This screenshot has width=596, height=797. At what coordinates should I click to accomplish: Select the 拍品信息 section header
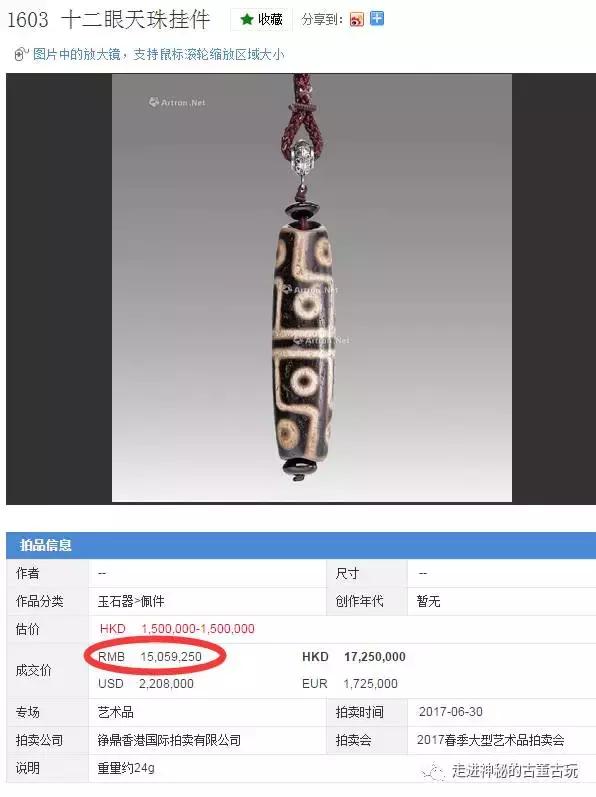click(x=46, y=545)
